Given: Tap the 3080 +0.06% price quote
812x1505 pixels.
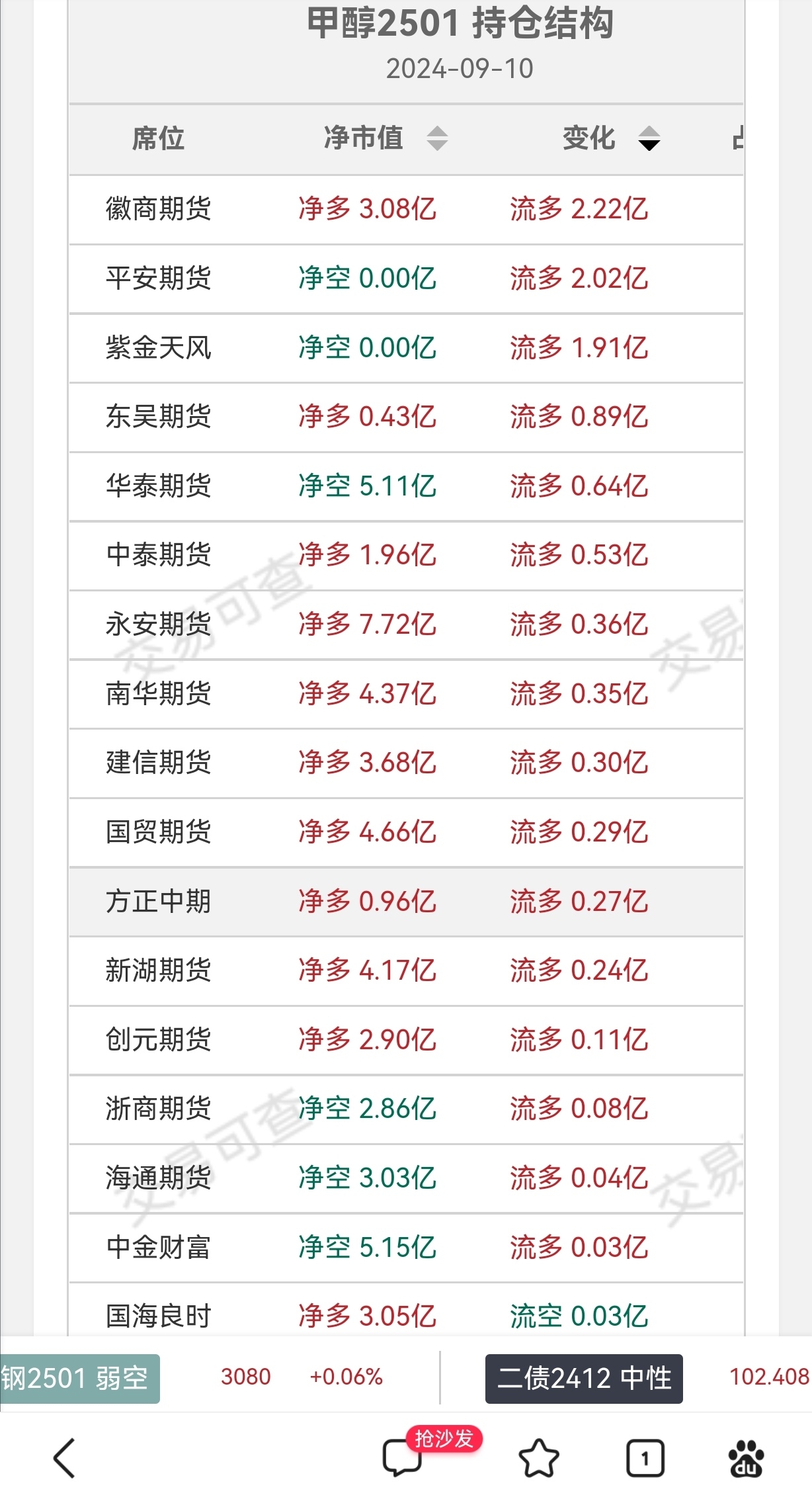Looking at the screenshot, I should pos(302,1377).
